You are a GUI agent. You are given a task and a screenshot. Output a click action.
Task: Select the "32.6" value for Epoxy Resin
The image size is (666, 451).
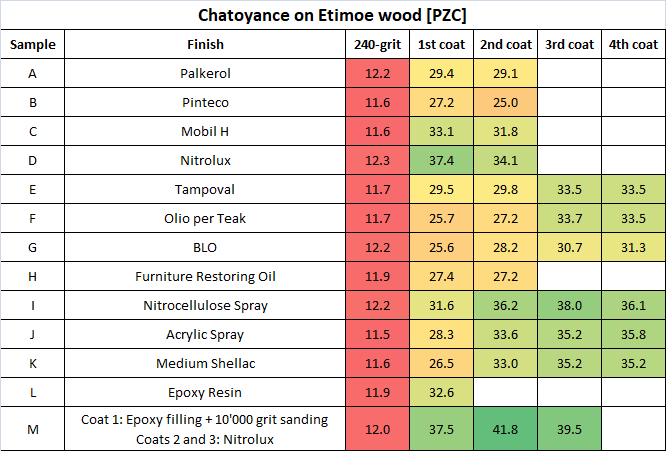(441, 392)
